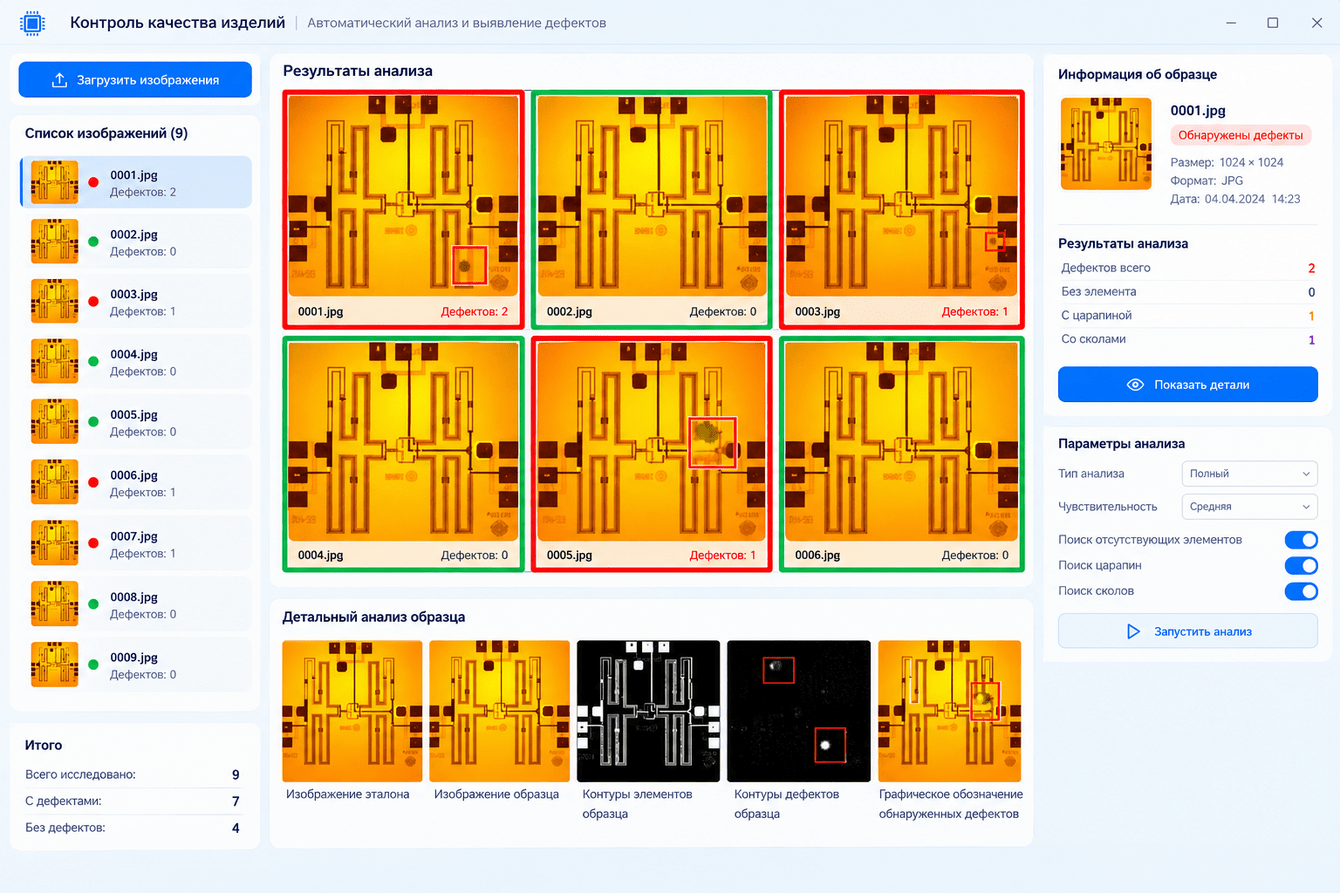Click the red status dot for 0001.jpg
The height and width of the screenshot is (893, 1340).
pyautogui.click(x=94, y=182)
